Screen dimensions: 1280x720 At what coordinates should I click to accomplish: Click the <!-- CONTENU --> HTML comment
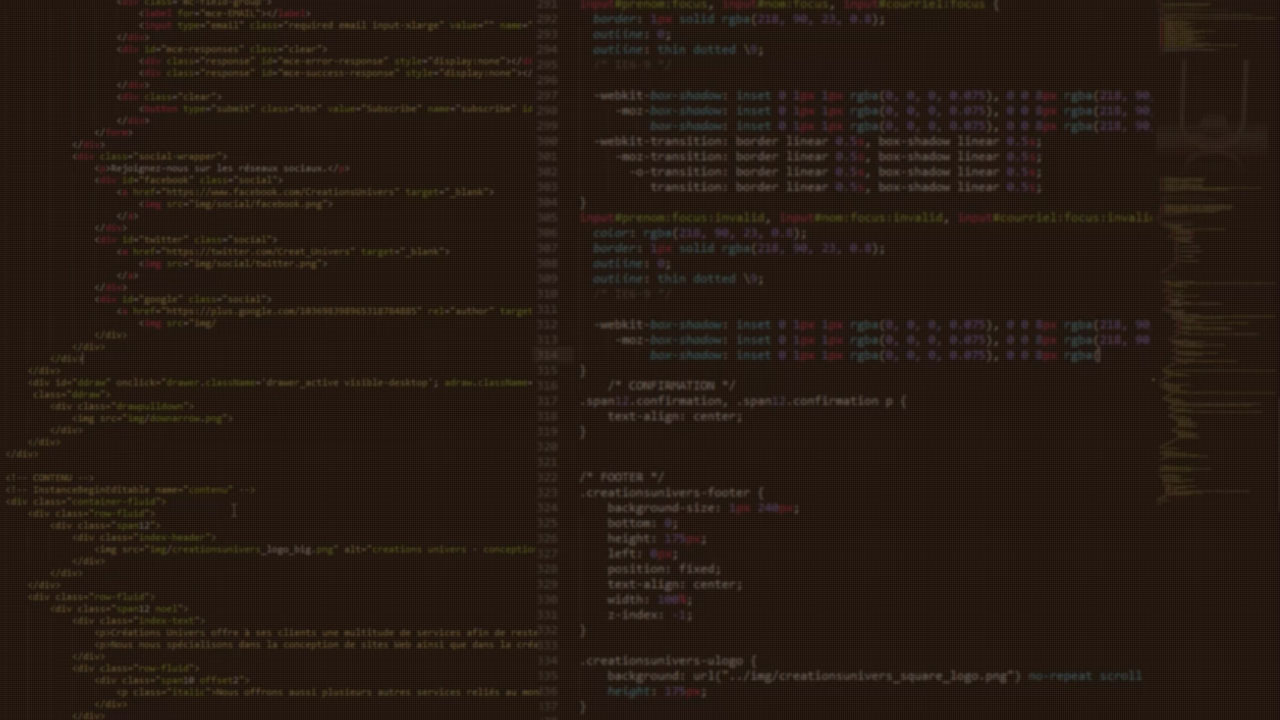(x=50, y=478)
